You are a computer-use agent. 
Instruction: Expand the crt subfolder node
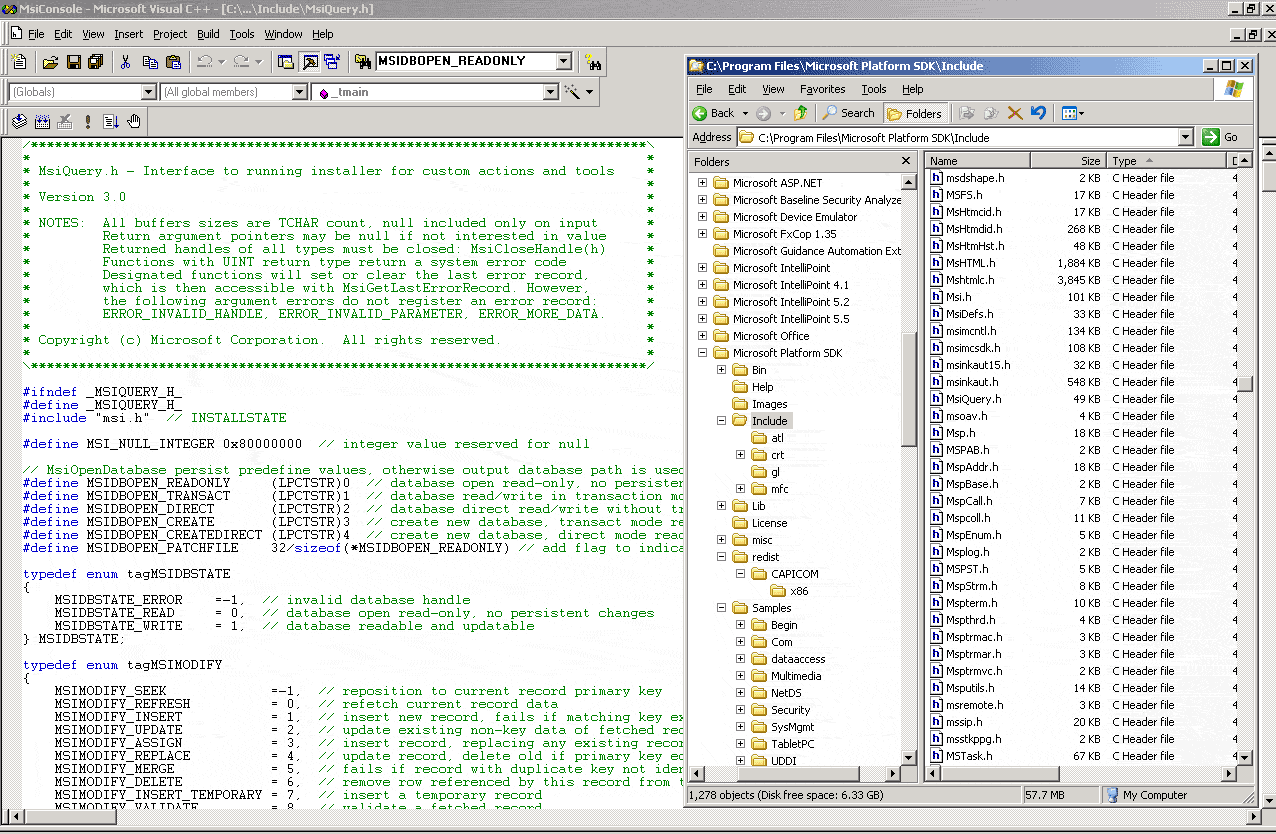(x=741, y=455)
